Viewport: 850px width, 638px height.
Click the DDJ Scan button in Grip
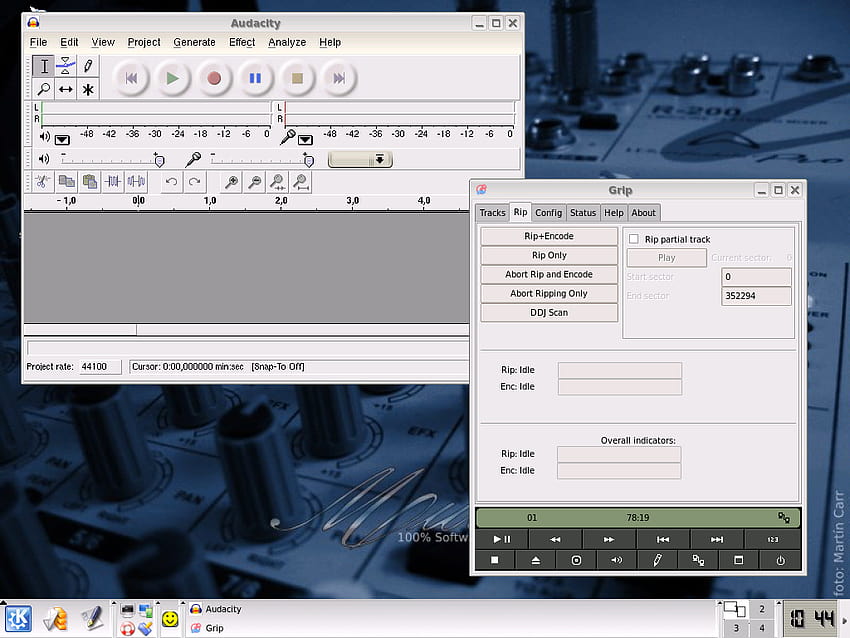(549, 313)
